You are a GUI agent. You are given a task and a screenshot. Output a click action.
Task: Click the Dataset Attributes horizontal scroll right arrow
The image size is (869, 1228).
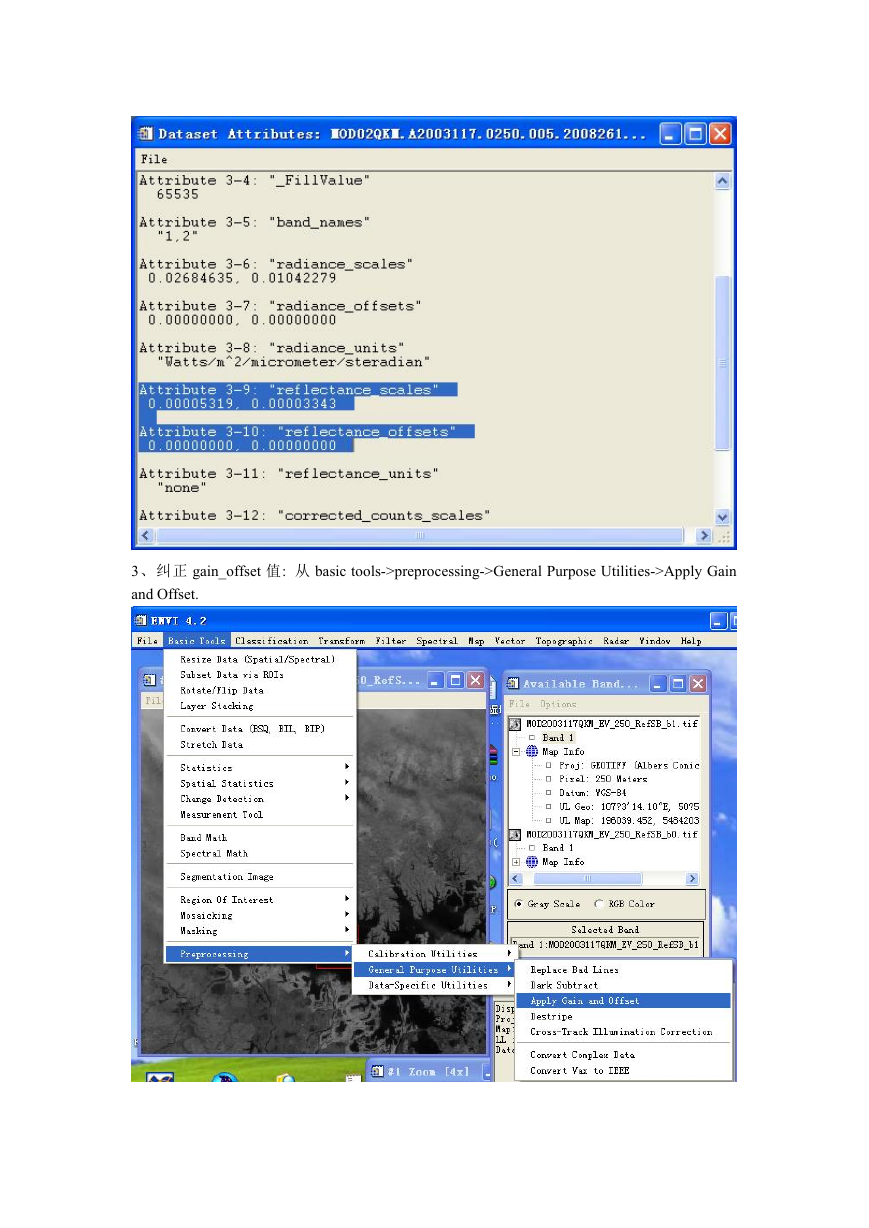pos(704,536)
